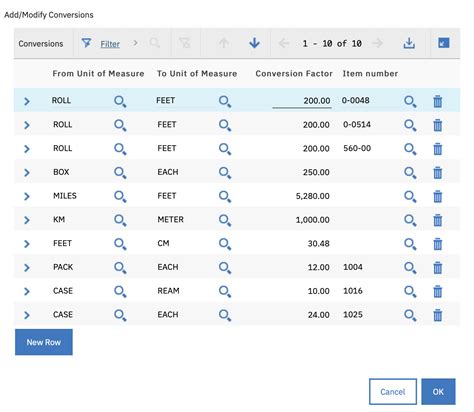The height and width of the screenshot is (412, 474).
Task: Click the Cancel button
Action: click(x=393, y=392)
